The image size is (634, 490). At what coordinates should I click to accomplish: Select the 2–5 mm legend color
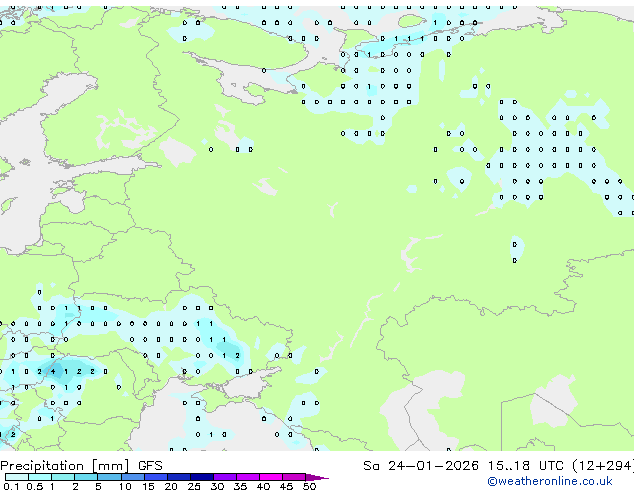86,477
